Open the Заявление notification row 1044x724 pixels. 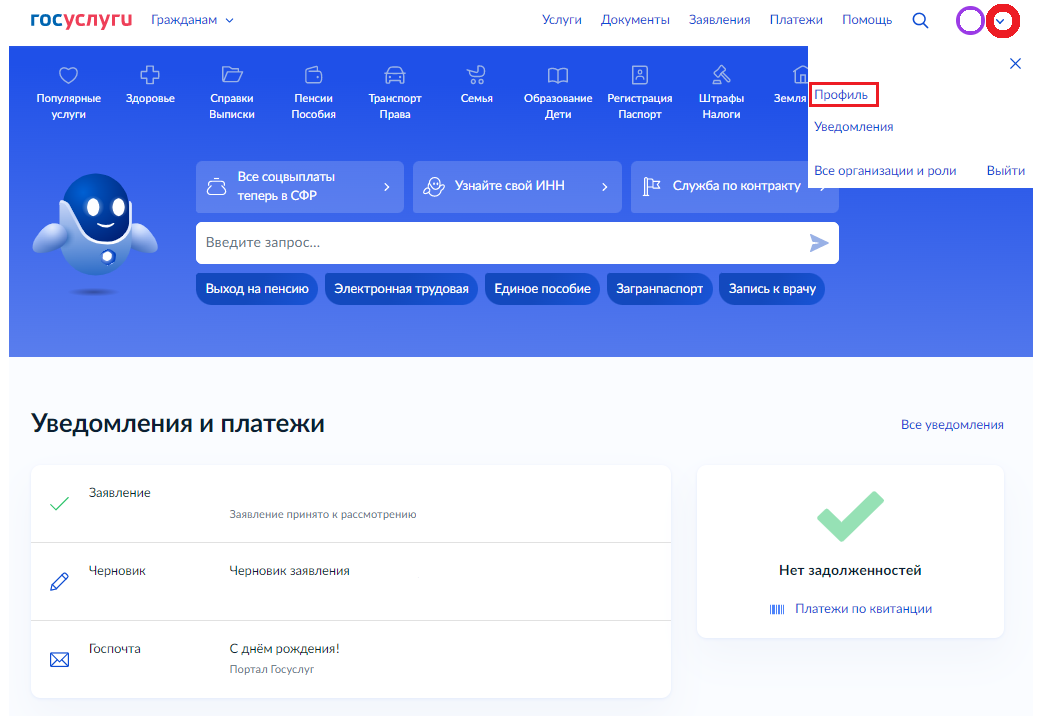point(351,504)
